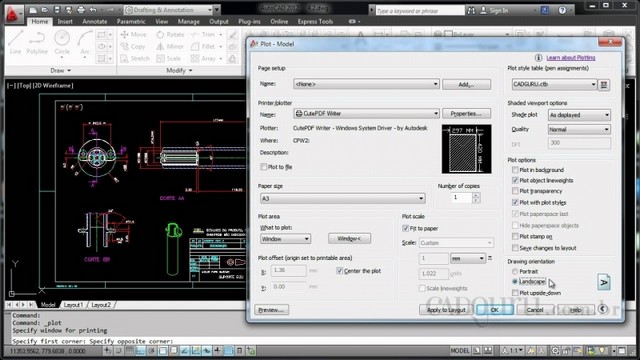
Task: Enable the Plot to file checkbox
Action: [x=264, y=167]
